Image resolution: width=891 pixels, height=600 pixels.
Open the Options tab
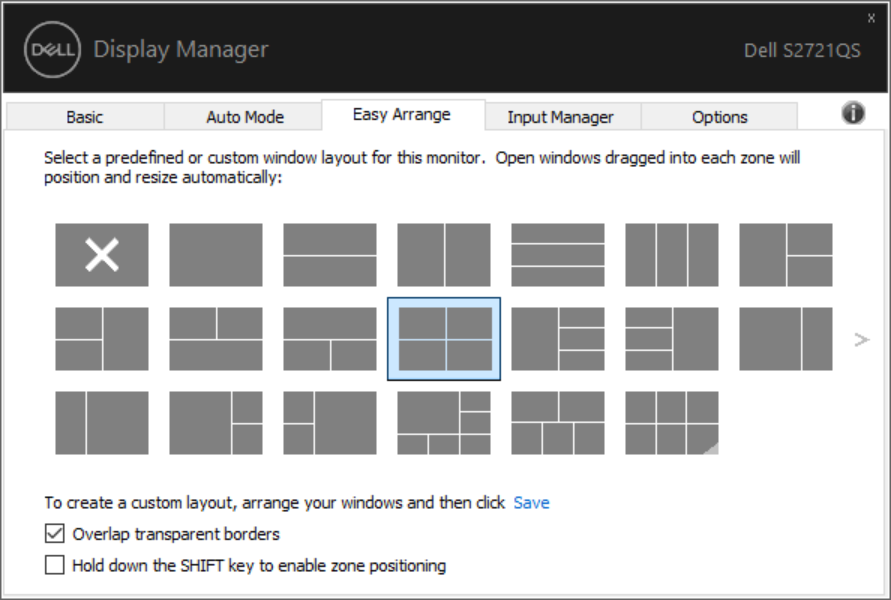pyautogui.click(x=719, y=117)
